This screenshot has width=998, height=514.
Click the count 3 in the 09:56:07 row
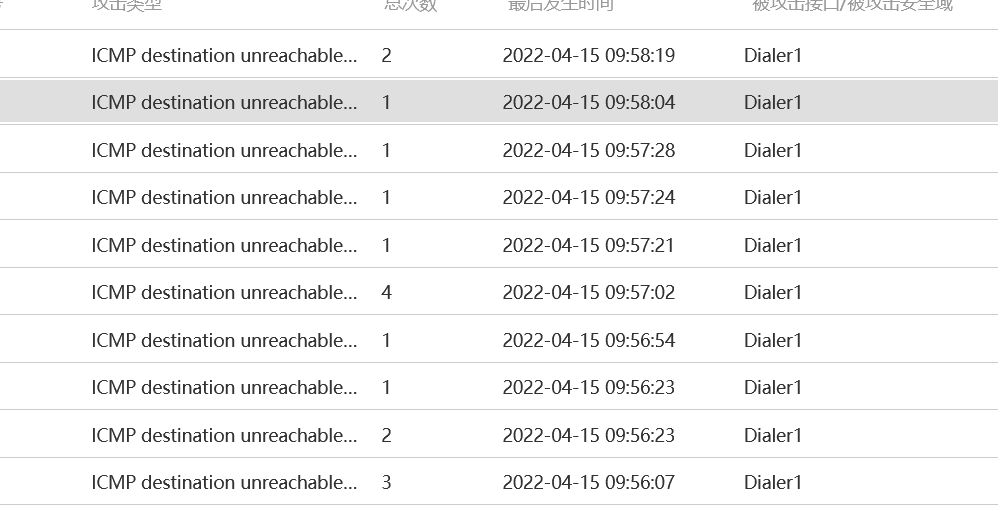point(386,482)
